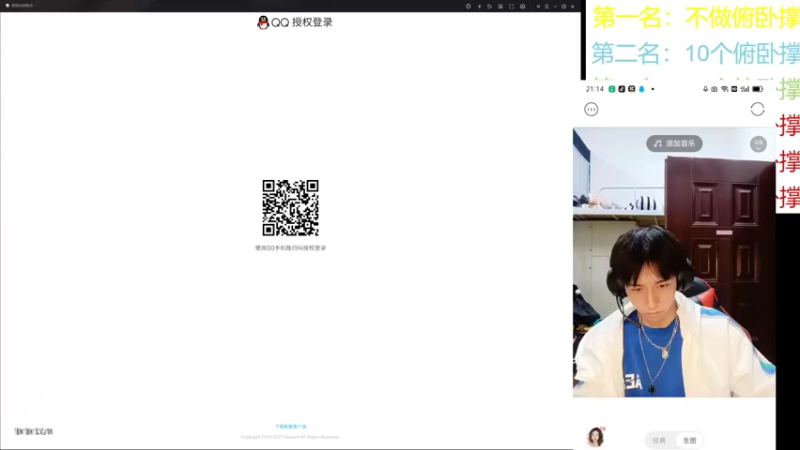The image size is (800, 450).
Task: Click the yellow 第一名 ranking line
Action: pyautogui.click(x=695, y=18)
